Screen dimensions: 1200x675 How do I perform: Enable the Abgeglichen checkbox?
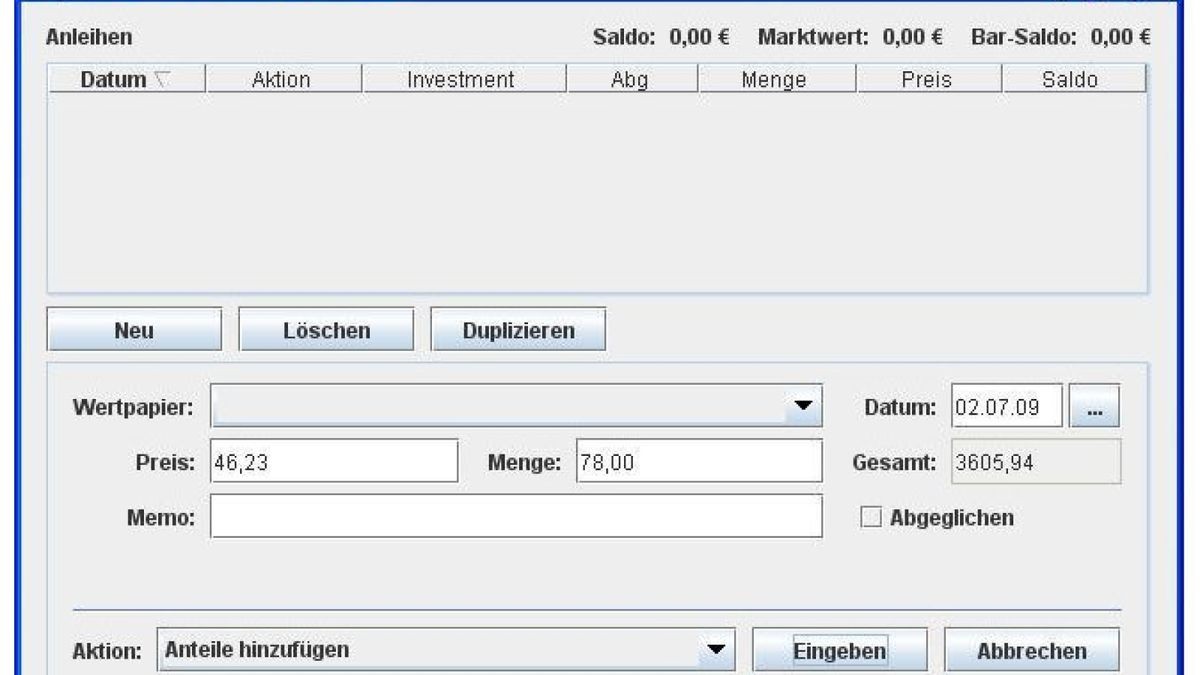coord(873,517)
